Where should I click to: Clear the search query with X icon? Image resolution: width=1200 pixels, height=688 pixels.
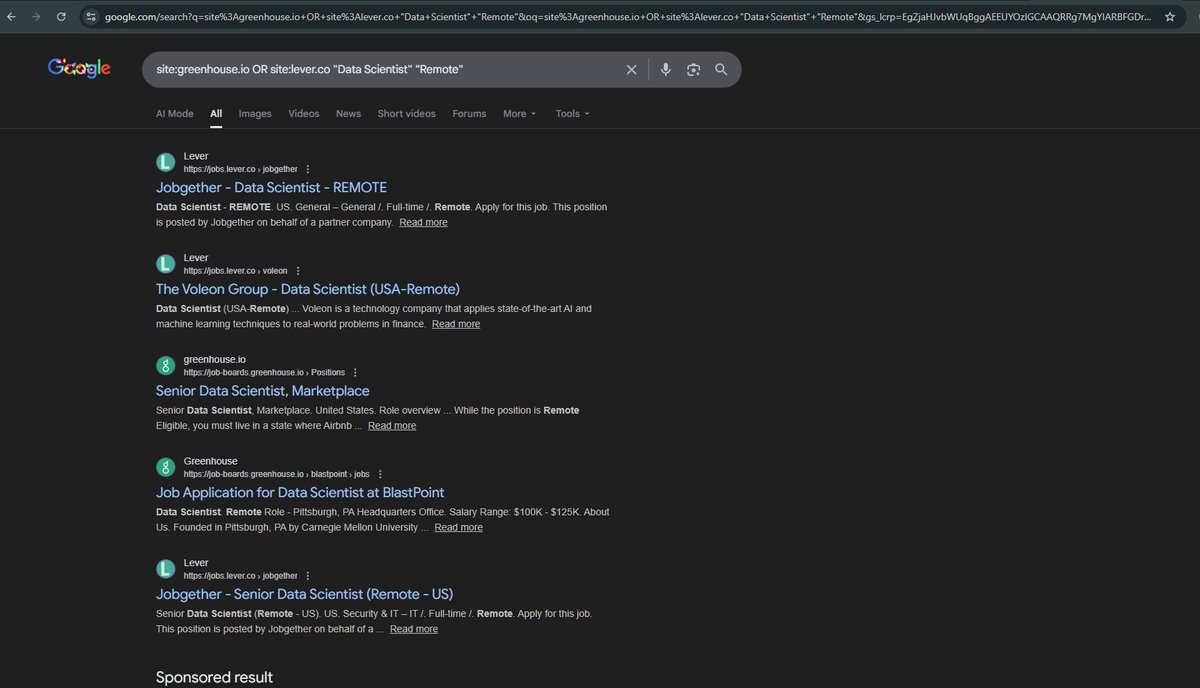point(631,70)
